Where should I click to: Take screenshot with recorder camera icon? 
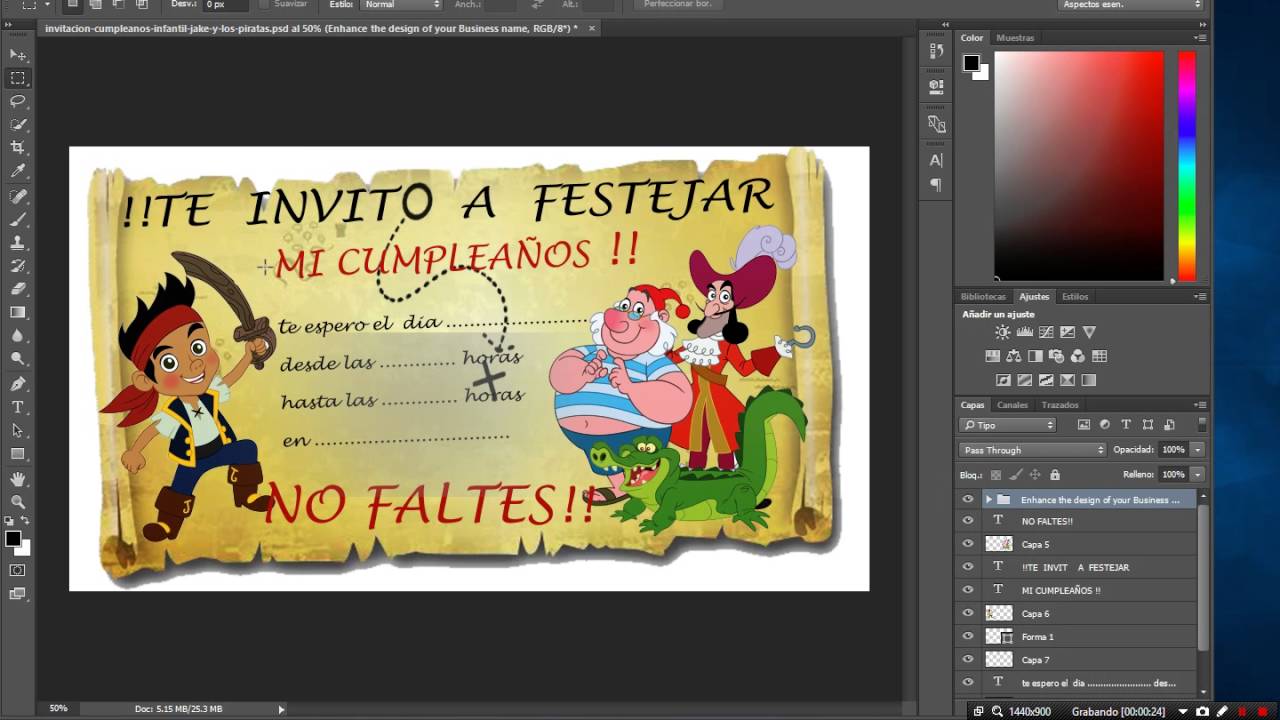pos(1203,711)
